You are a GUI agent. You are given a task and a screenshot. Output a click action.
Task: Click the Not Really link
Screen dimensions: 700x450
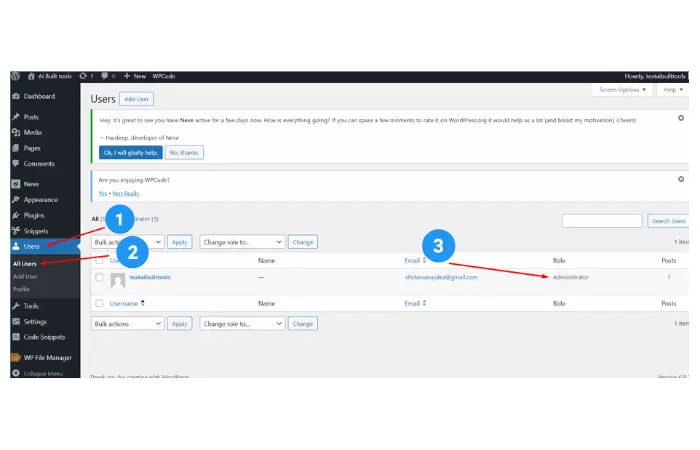coord(126,194)
